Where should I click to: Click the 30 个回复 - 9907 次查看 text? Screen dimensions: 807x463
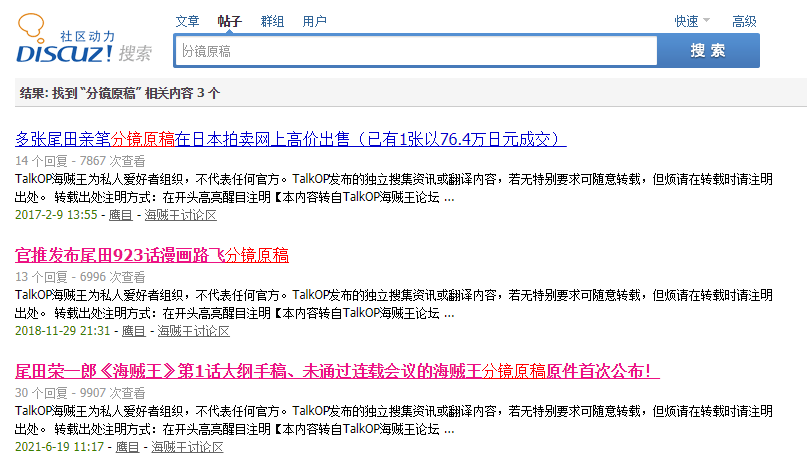click(80, 393)
